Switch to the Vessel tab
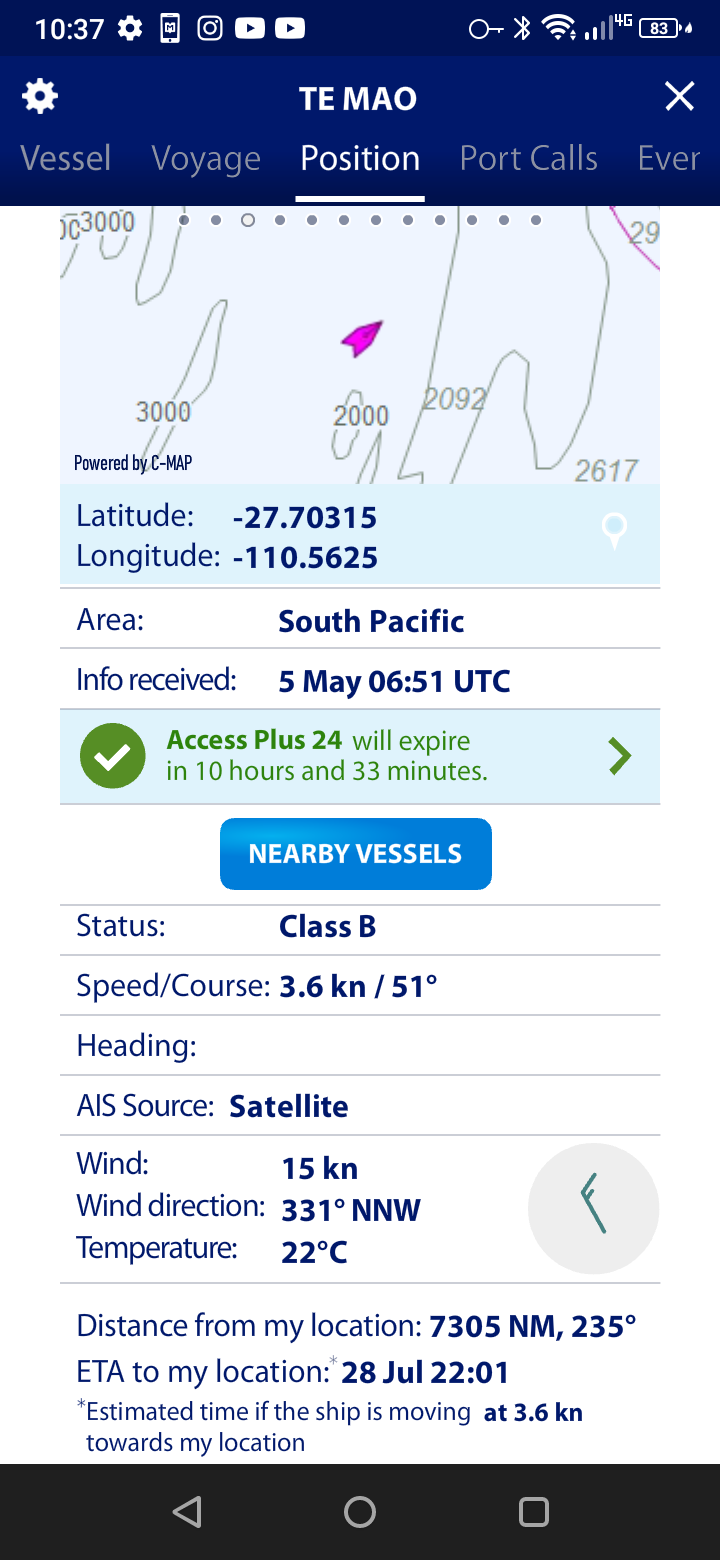The image size is (720, 1560). (x=66, y=159)
